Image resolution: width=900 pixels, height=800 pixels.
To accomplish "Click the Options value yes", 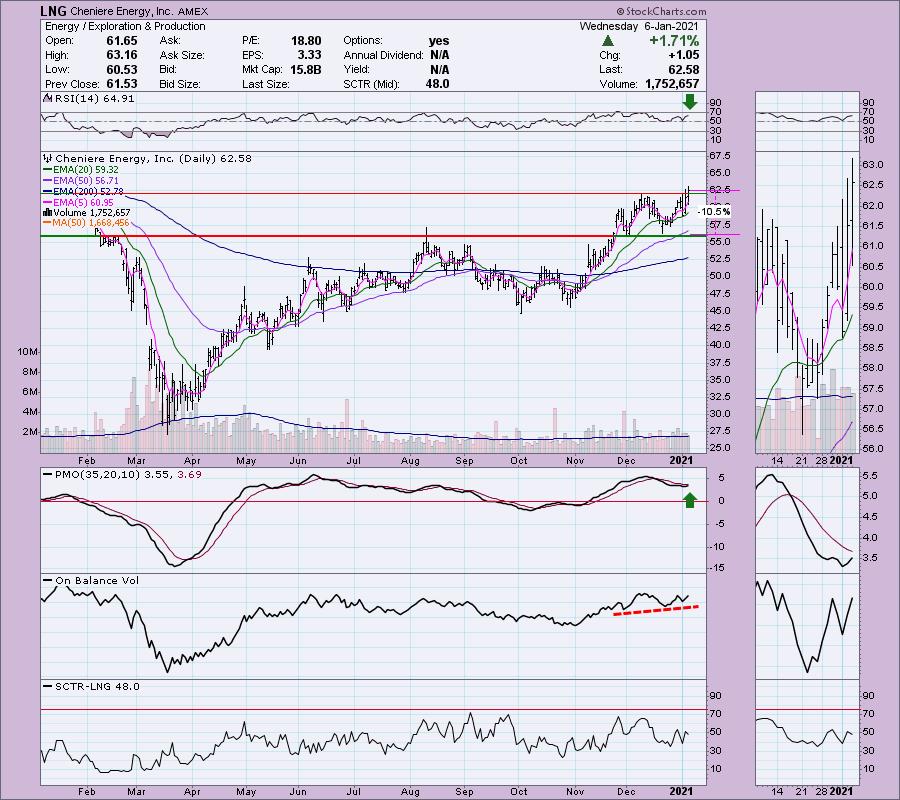I will click(439, 41).
